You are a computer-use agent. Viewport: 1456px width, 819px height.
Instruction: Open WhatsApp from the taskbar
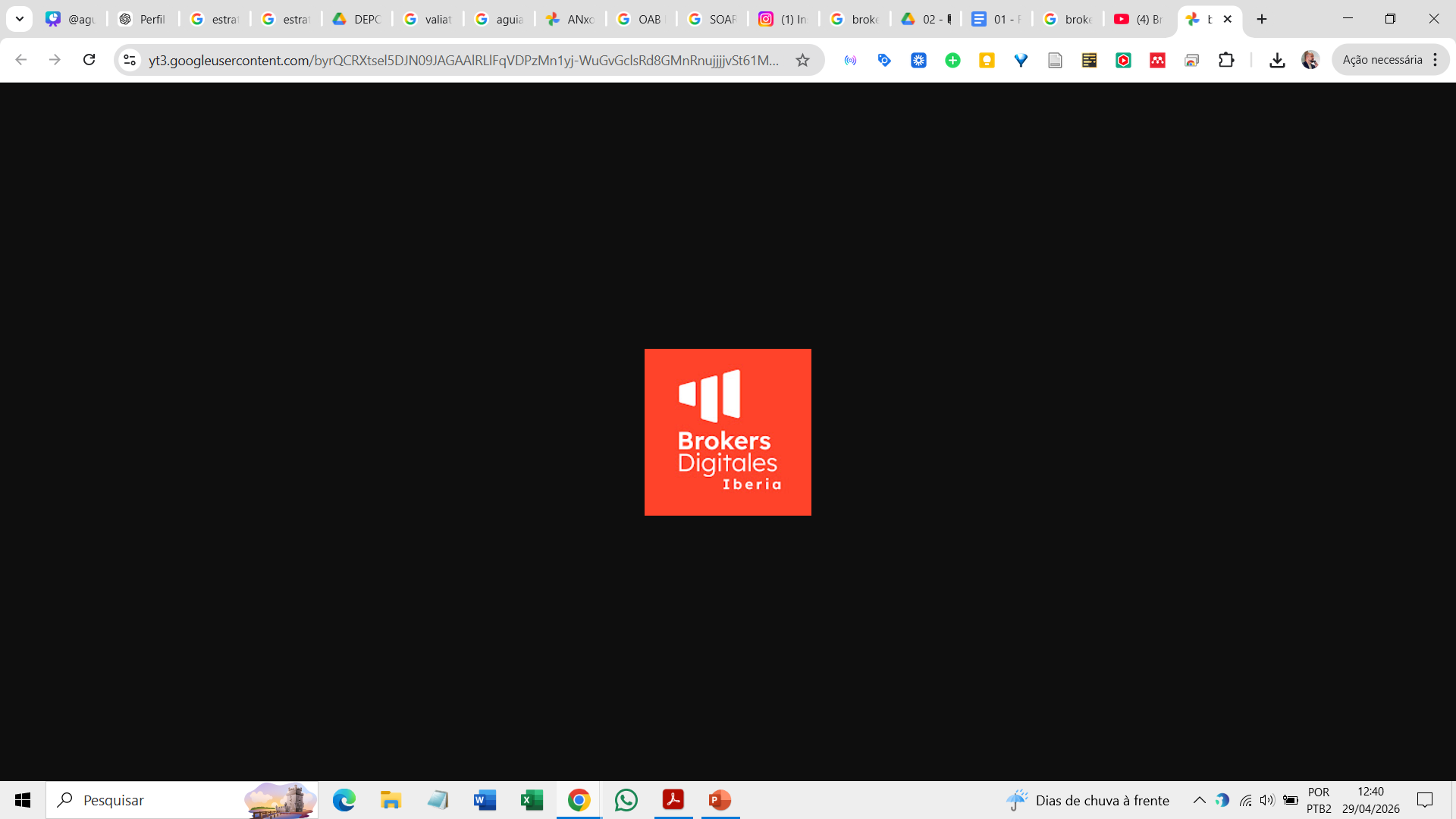tap(626, 800)
